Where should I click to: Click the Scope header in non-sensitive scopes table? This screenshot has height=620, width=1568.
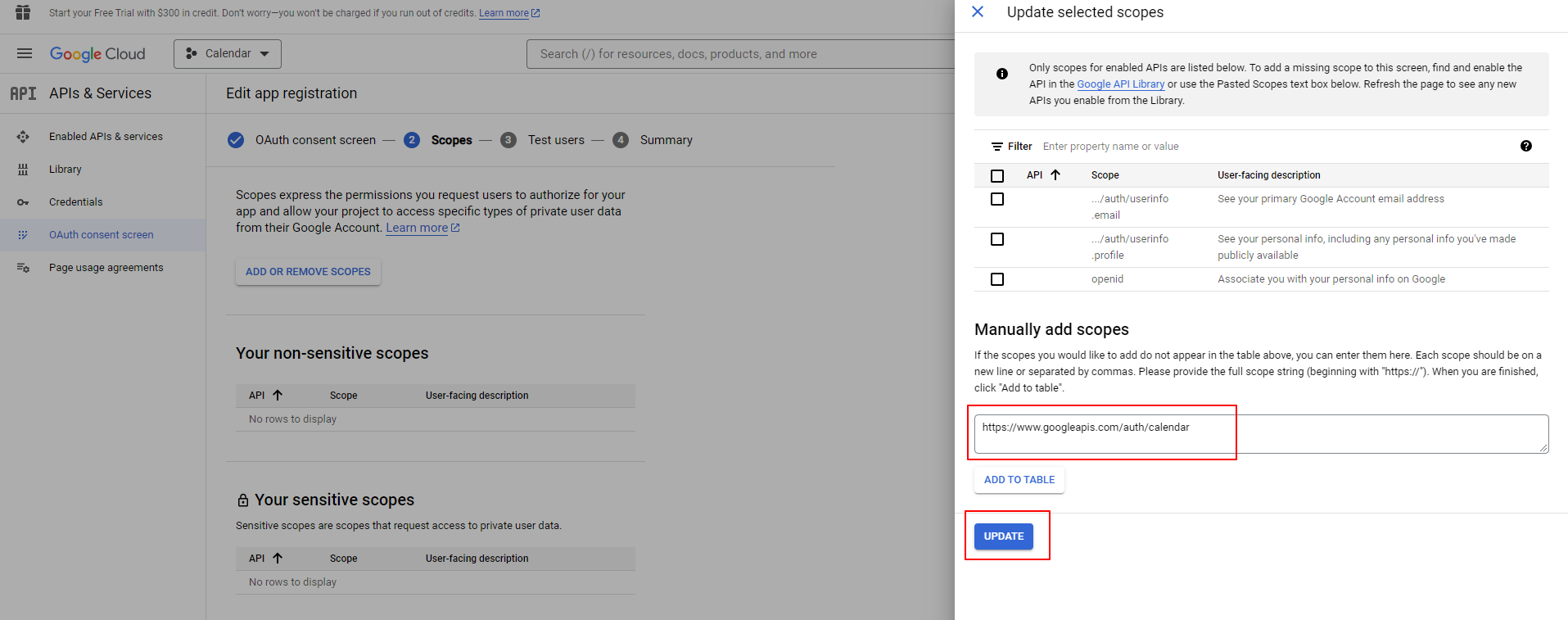click(344, 396)
